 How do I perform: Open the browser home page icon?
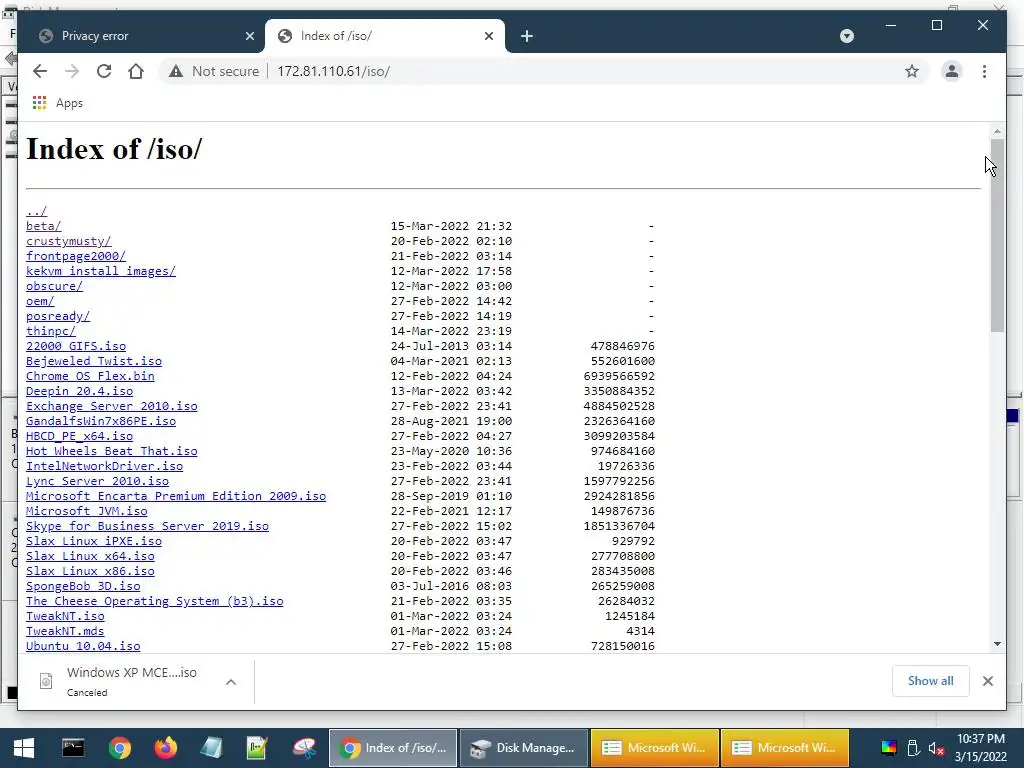[136, 71]
